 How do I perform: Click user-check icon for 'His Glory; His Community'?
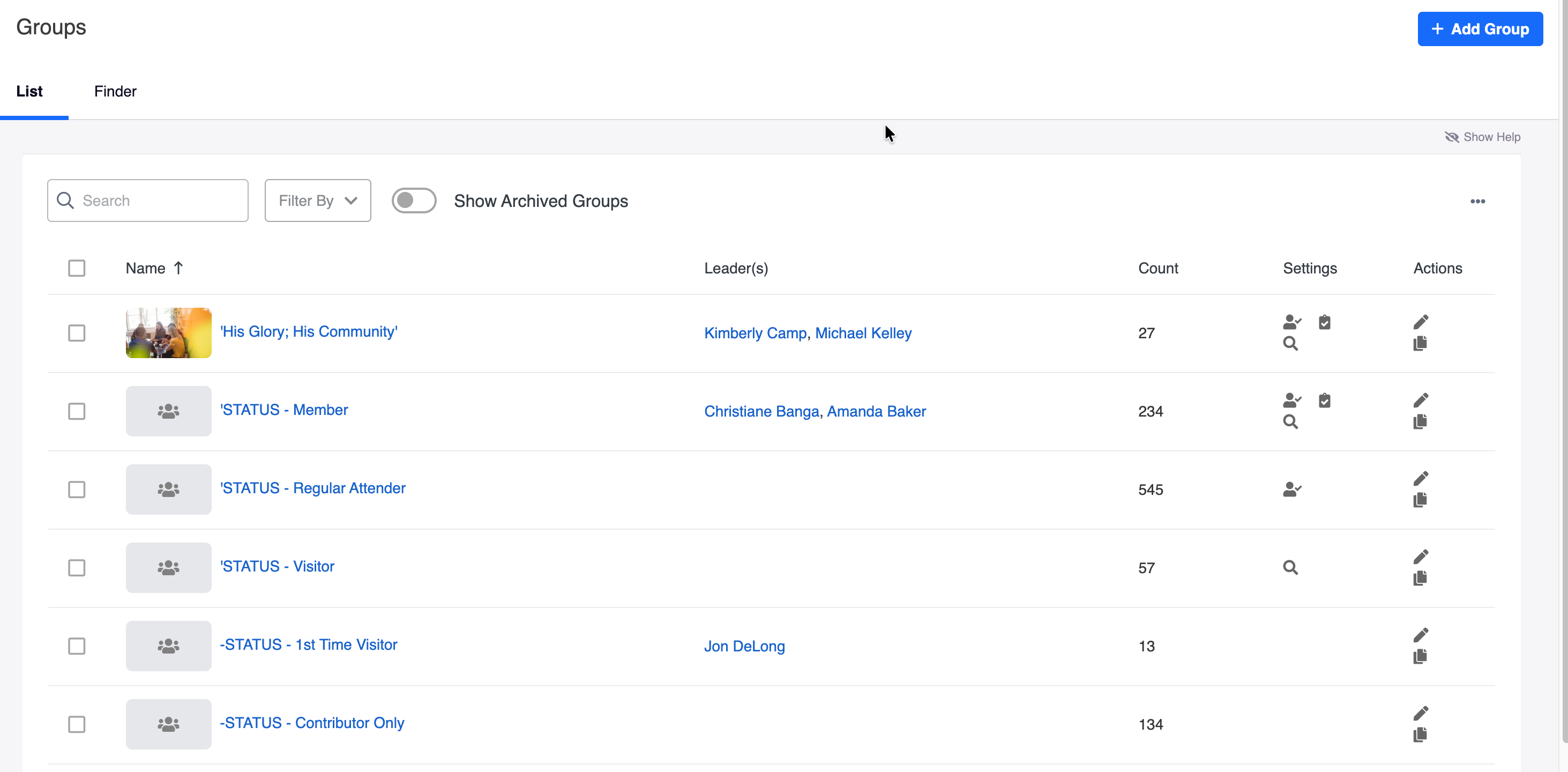[1291, 322]
